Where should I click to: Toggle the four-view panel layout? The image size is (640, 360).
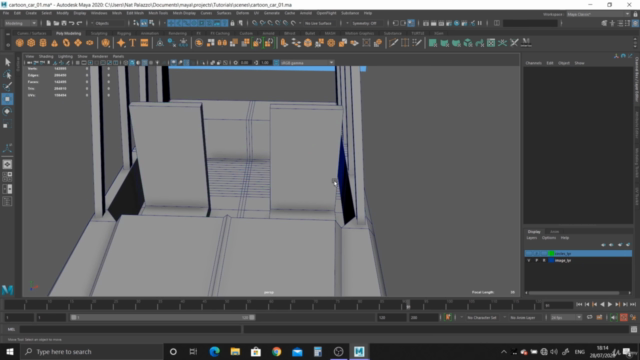point(7,177)
